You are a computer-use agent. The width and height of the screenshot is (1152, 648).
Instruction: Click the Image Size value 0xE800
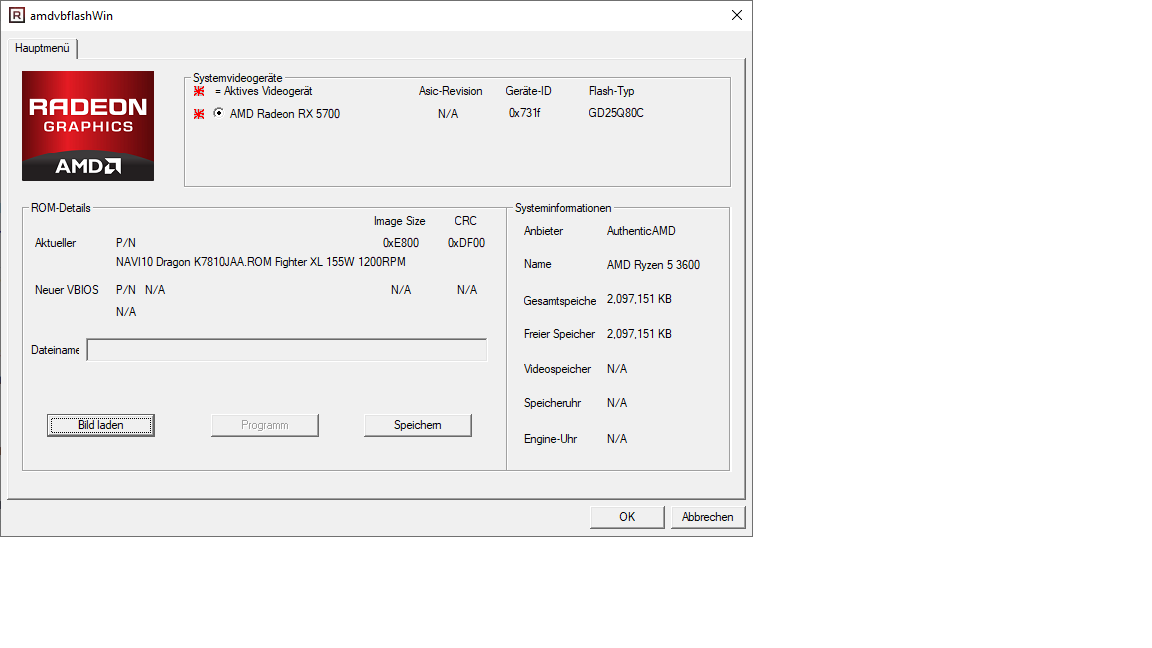399,241
